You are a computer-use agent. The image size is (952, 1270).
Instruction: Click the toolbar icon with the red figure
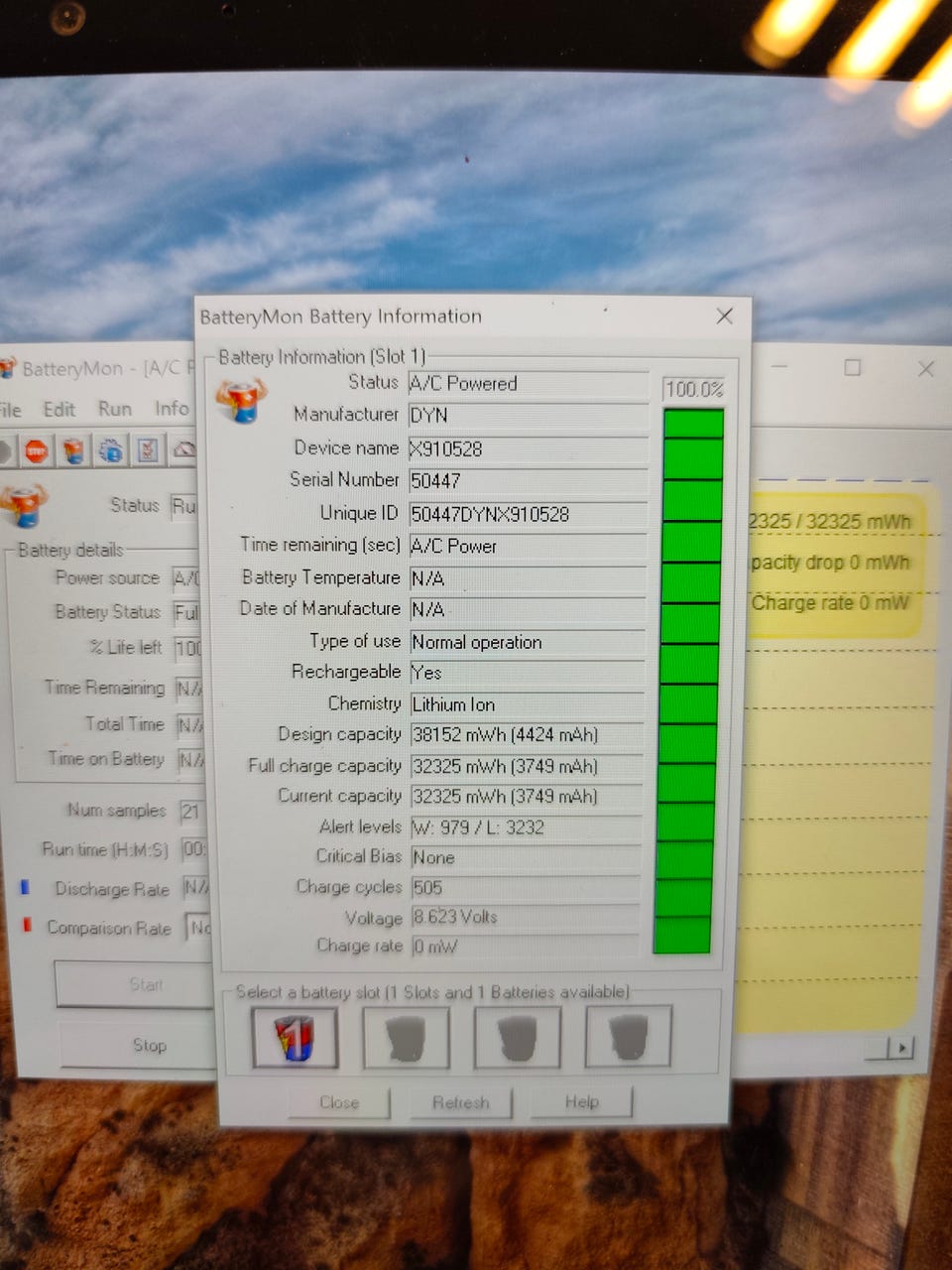click(x=147, y=451)
